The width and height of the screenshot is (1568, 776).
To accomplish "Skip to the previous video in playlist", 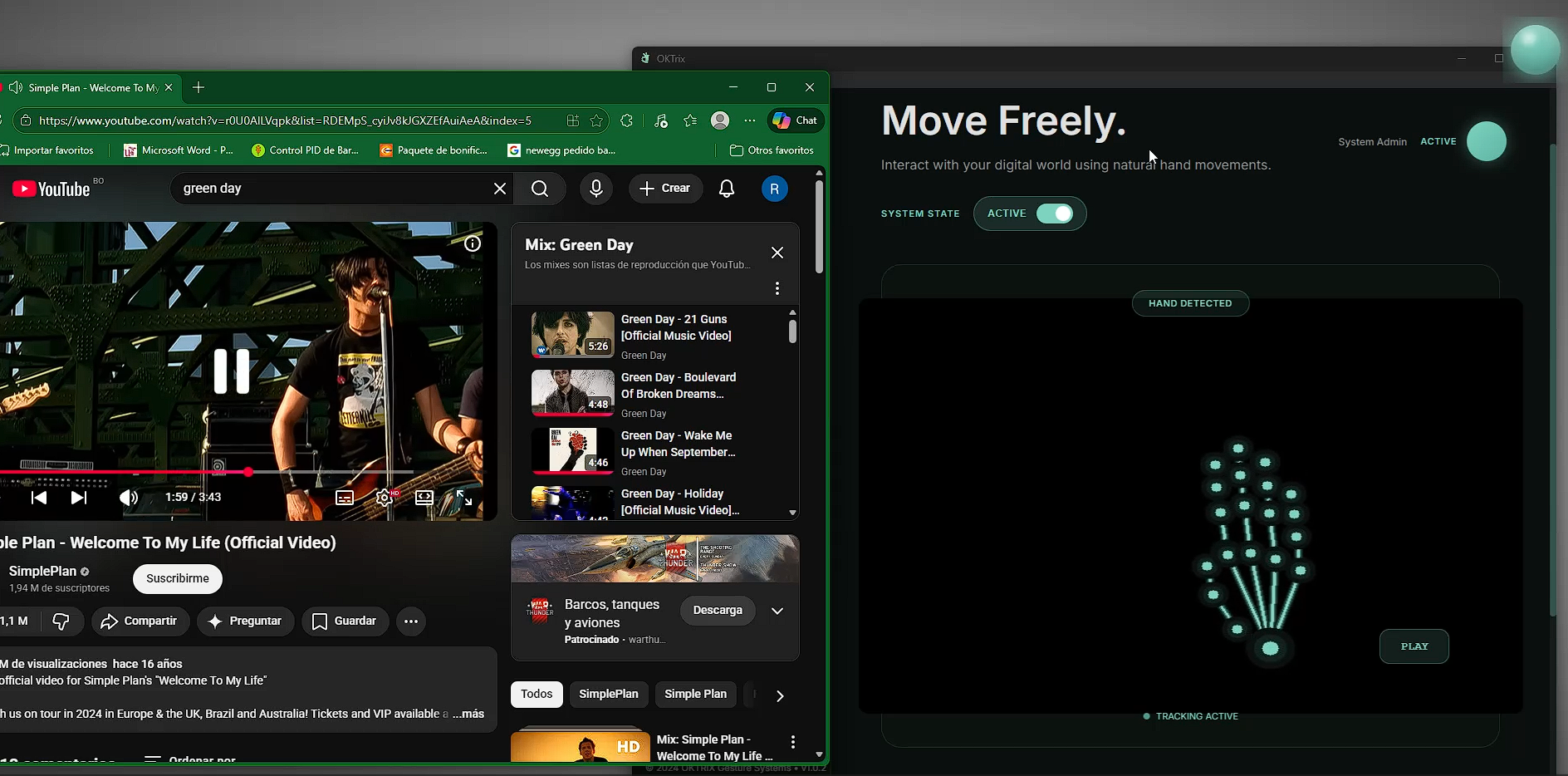I will (x=39, y=498).
